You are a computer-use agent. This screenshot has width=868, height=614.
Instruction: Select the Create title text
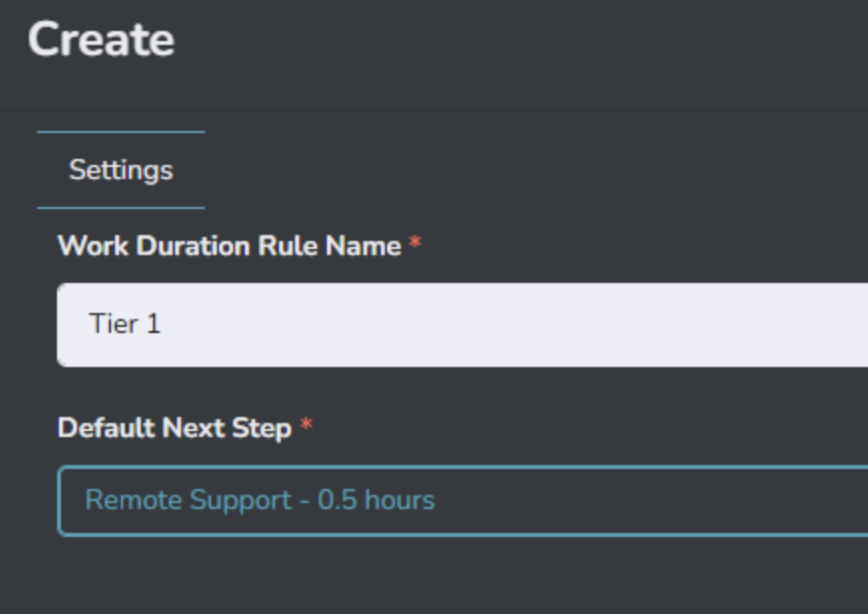click(101, 40)
